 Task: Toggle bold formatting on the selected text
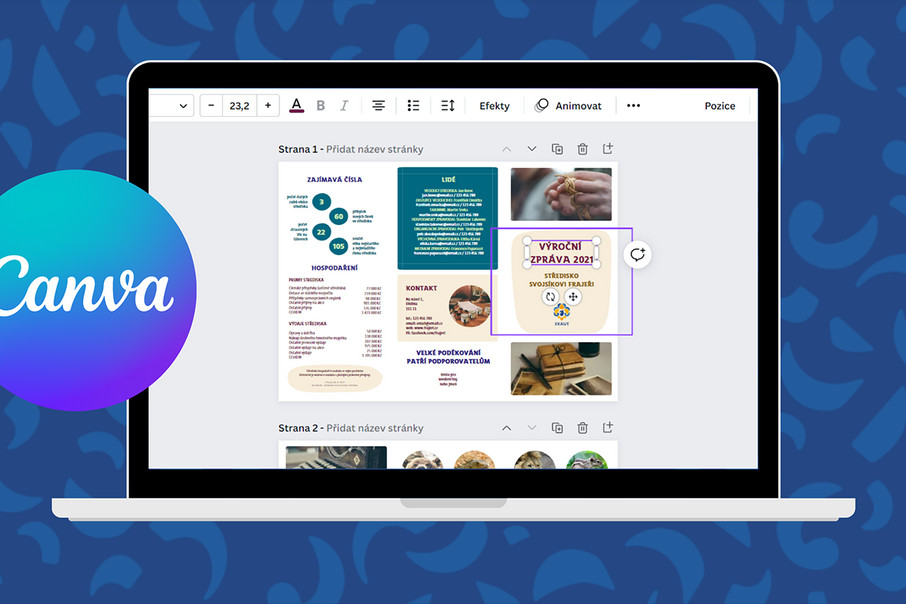pyautogui.click(x=321, y=106)
